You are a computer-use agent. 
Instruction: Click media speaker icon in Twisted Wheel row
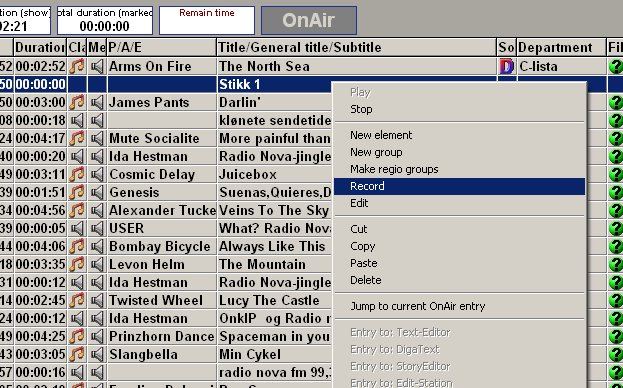(97, 300)
